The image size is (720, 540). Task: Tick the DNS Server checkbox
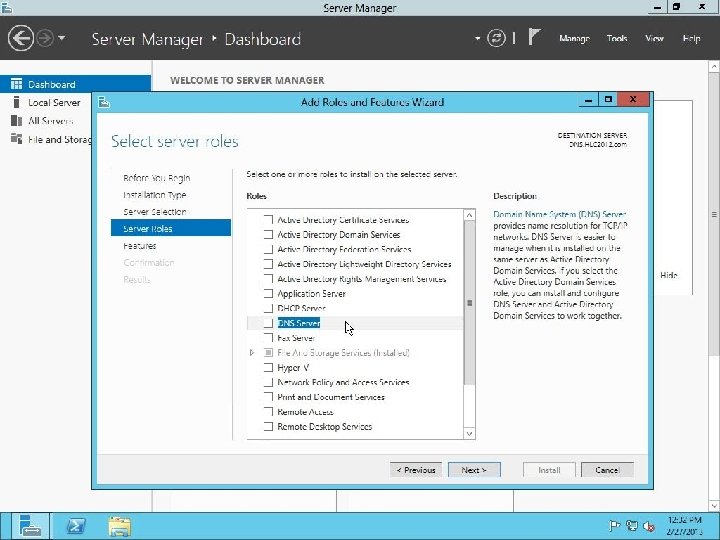[x=268, y=323]
